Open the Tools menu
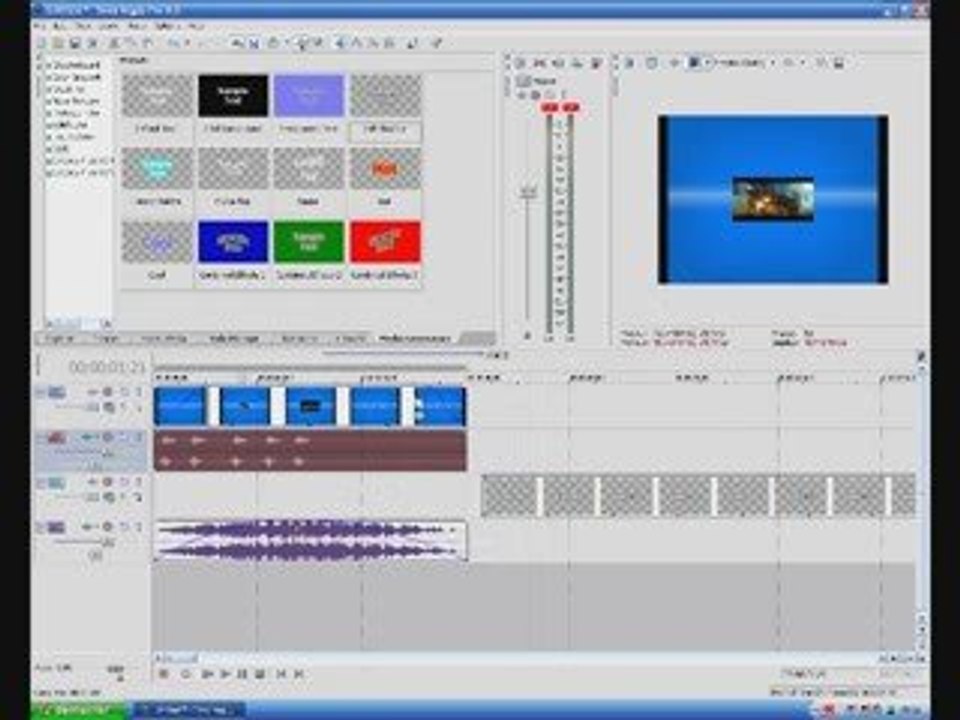The width and height of the screenshot is (960, 720). (138, 27)
